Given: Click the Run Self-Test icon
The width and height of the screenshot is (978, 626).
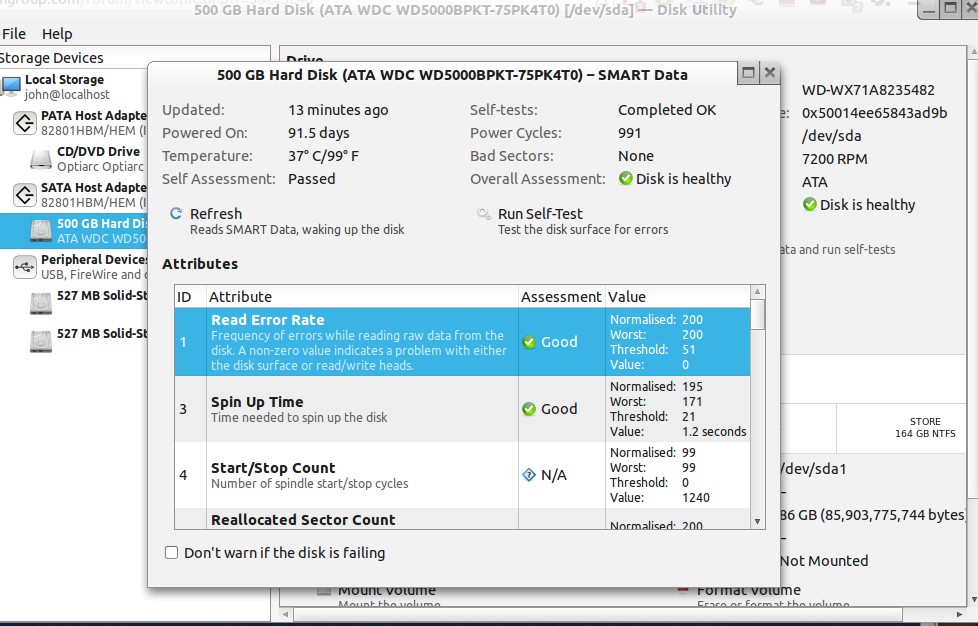Looking at the screenshot, I should (484, 214).
